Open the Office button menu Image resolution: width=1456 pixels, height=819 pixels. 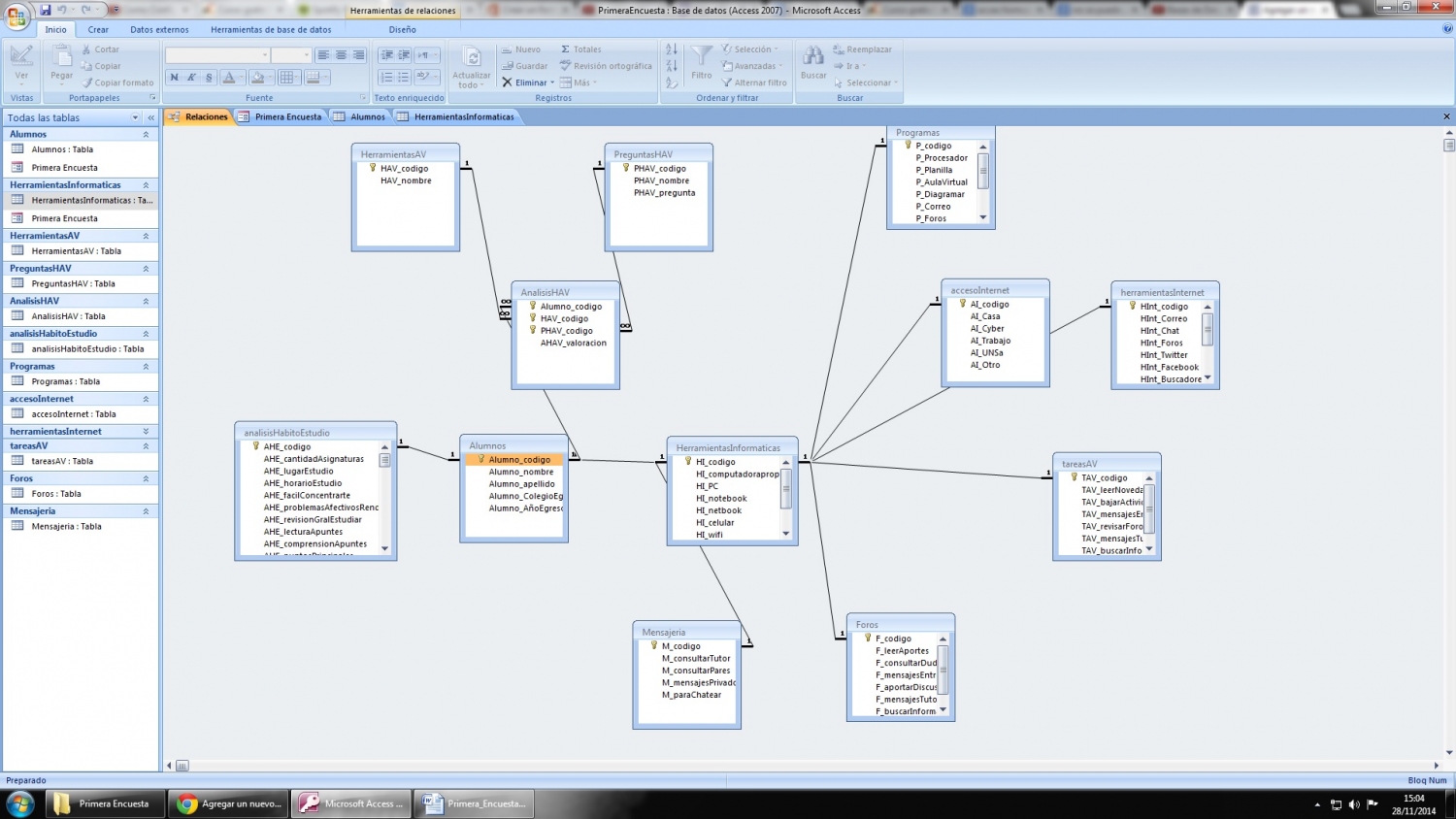tap(17, 17)
